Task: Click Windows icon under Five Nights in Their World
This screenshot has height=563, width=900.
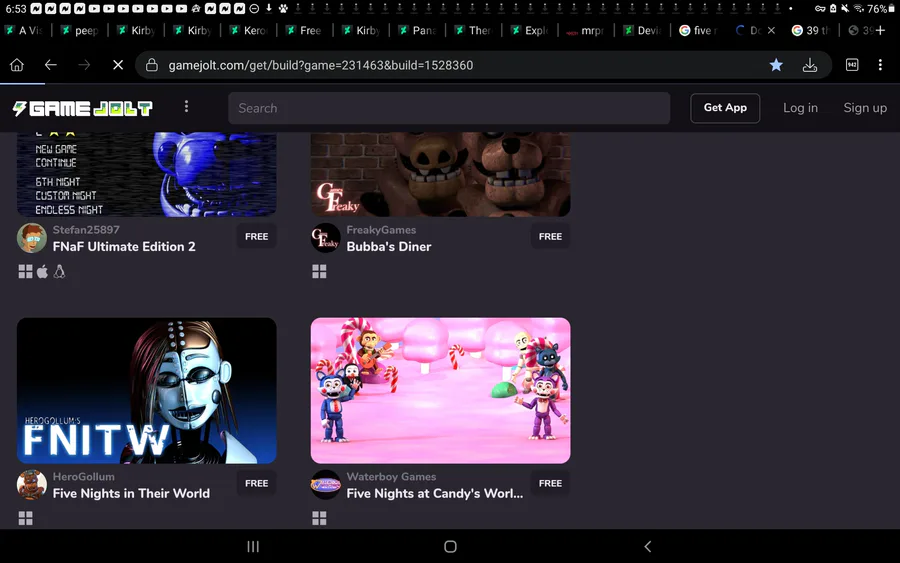Action: [25, 518]
